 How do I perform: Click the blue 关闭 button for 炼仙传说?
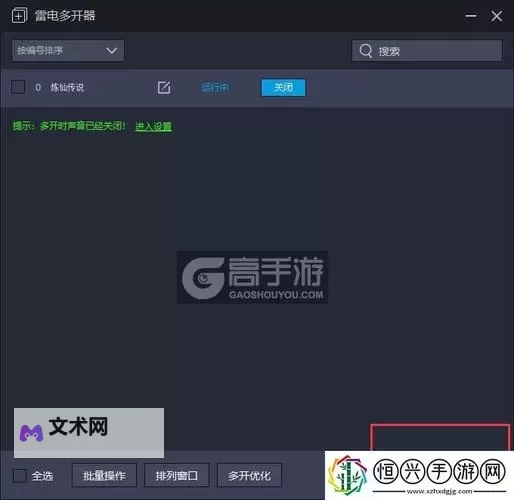[x=283, y=87]
